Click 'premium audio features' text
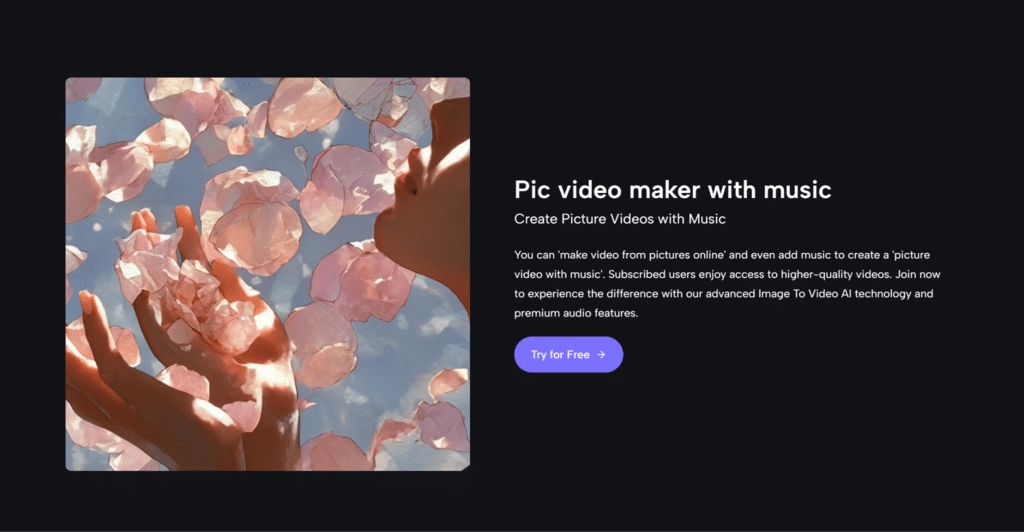Image resolution: width=1024 pixels, height=532 pixels. pyautogui.click(x=575, y=313)
